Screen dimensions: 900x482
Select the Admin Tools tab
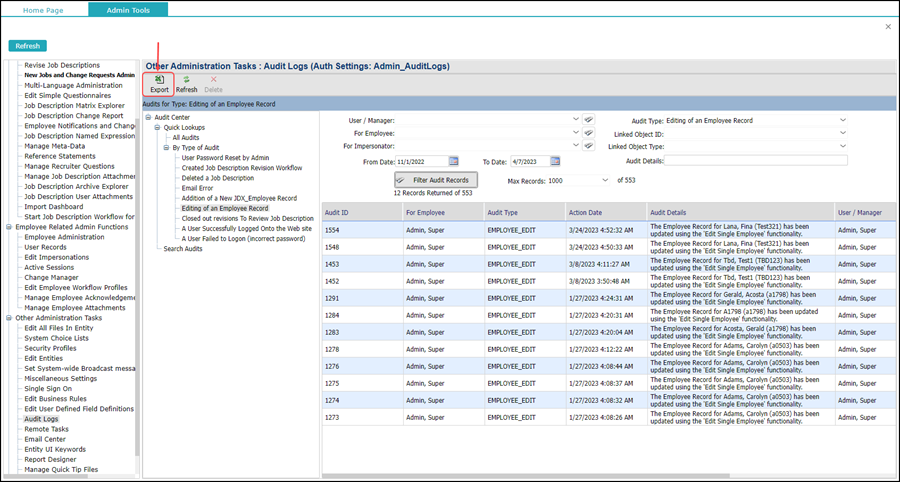point(129,9)
